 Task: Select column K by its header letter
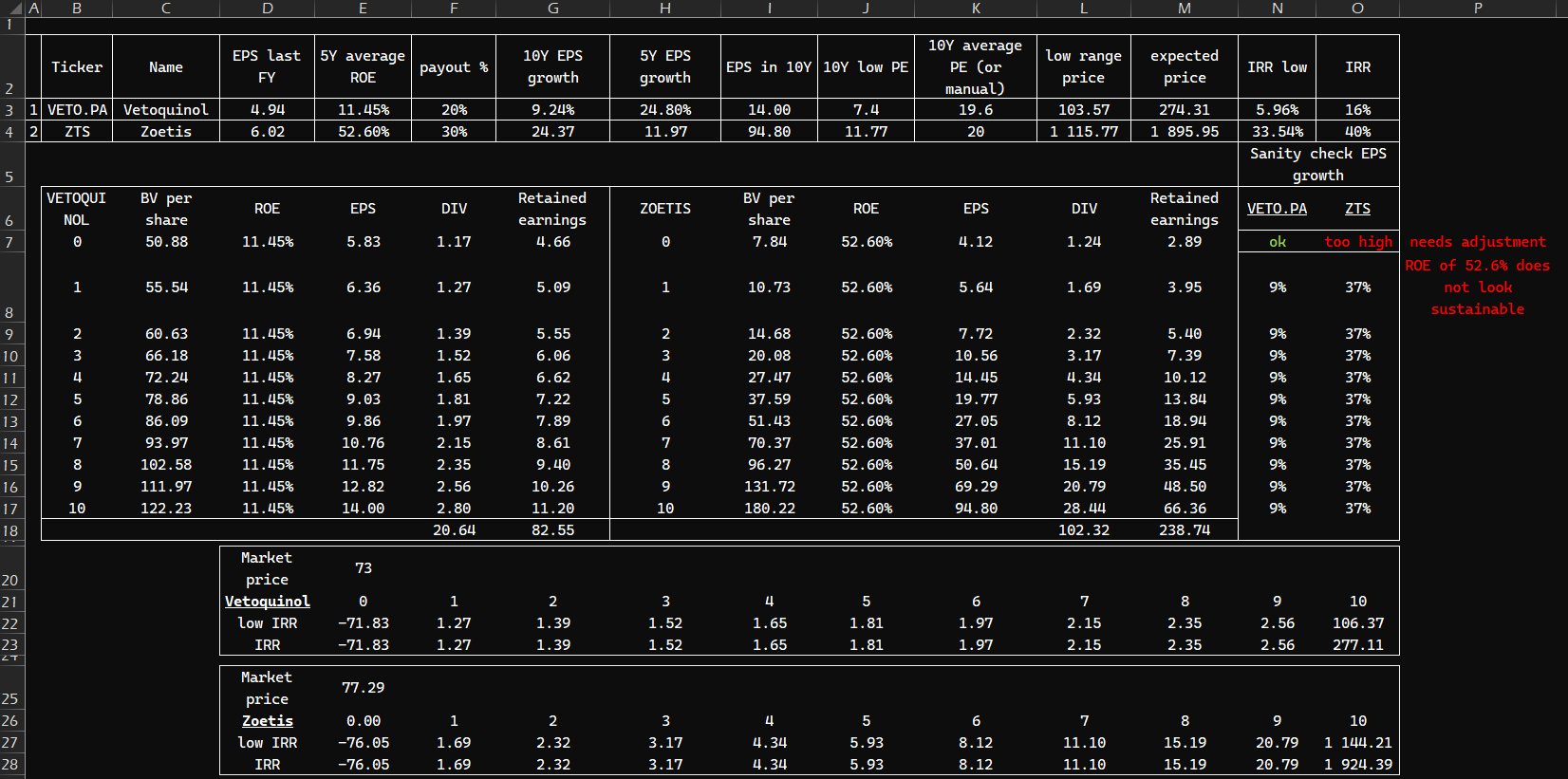pos(976,8)
